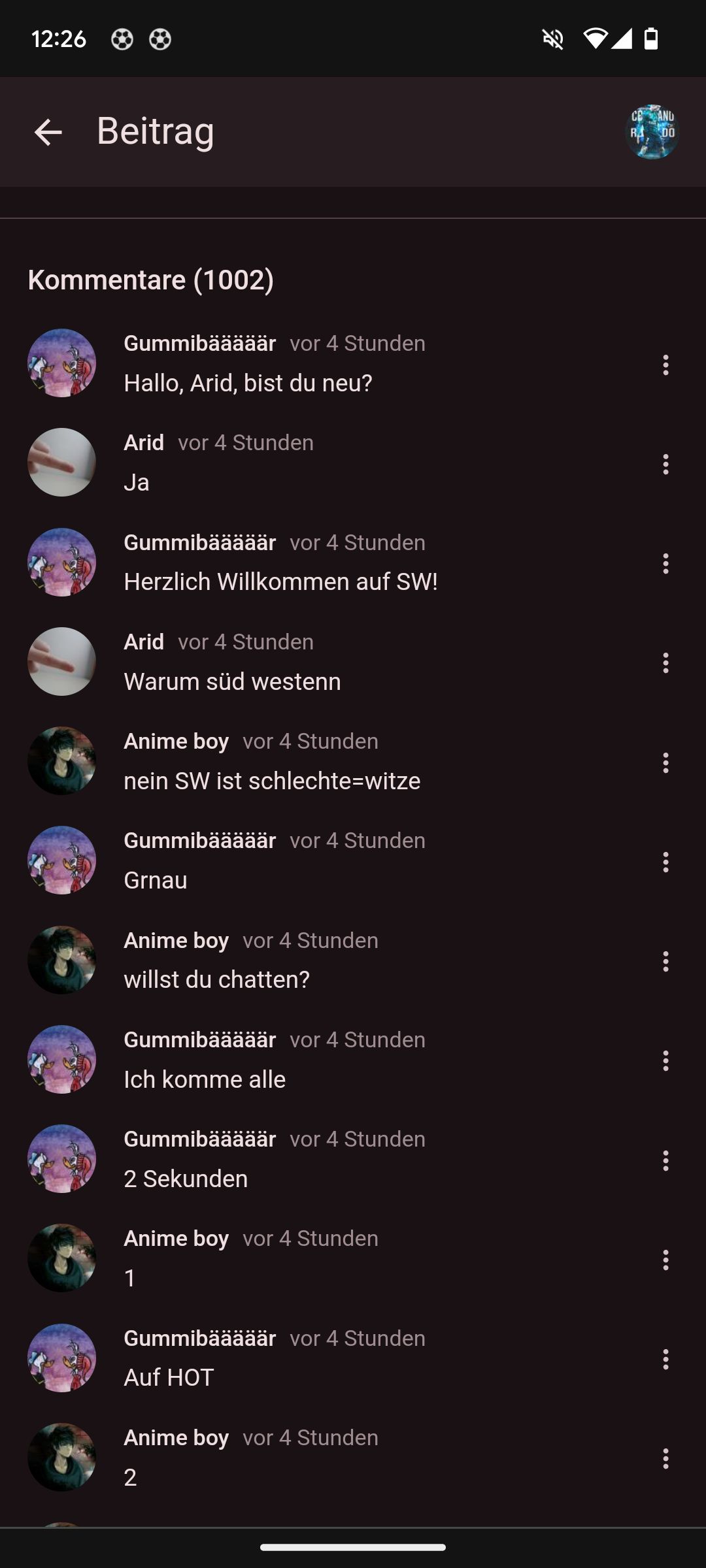Expand options menu for "Ich komme alle"
This screenshot has height=1568, width=706.
click(665, 1060)
